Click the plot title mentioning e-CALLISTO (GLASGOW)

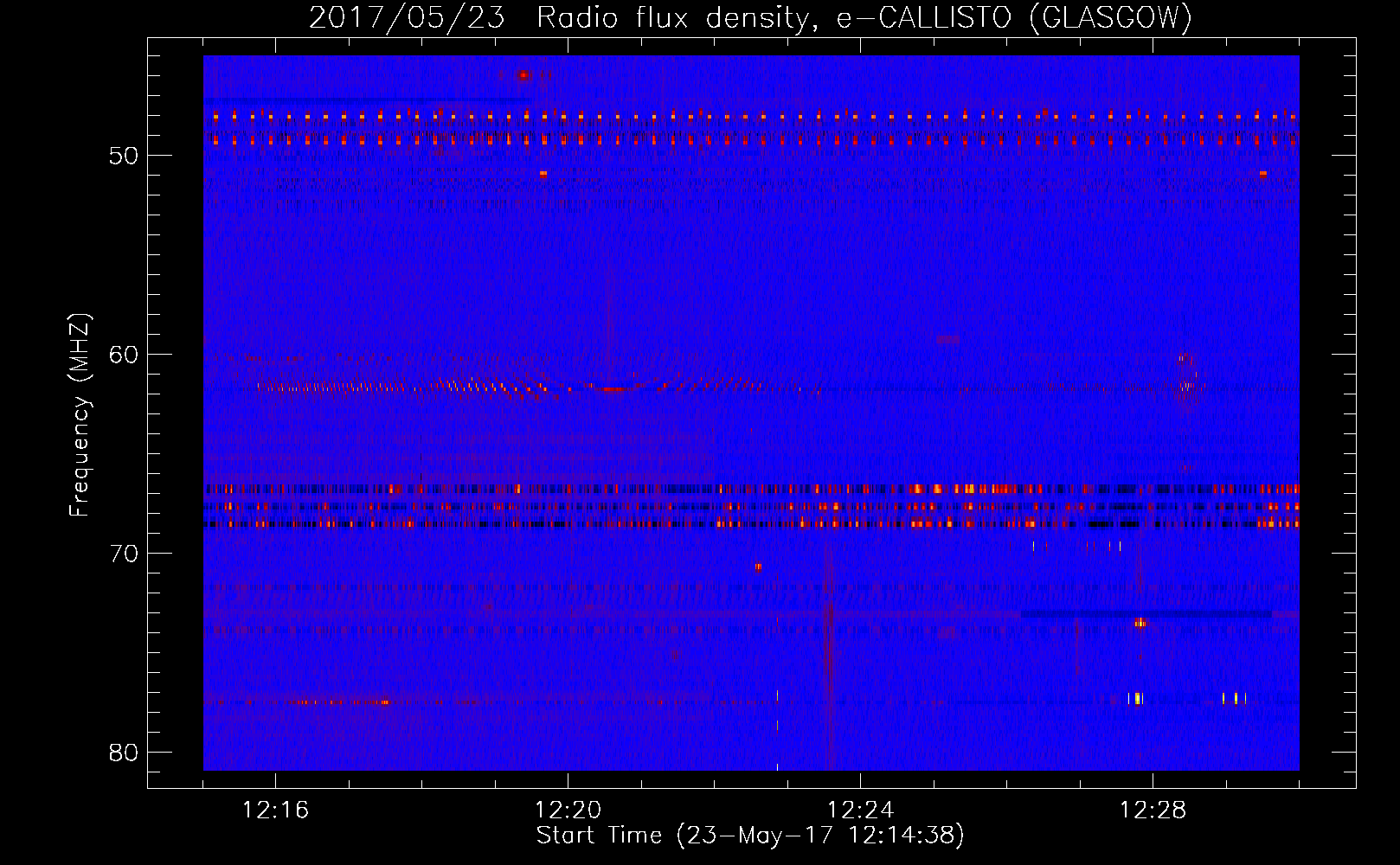click(750, 18)
